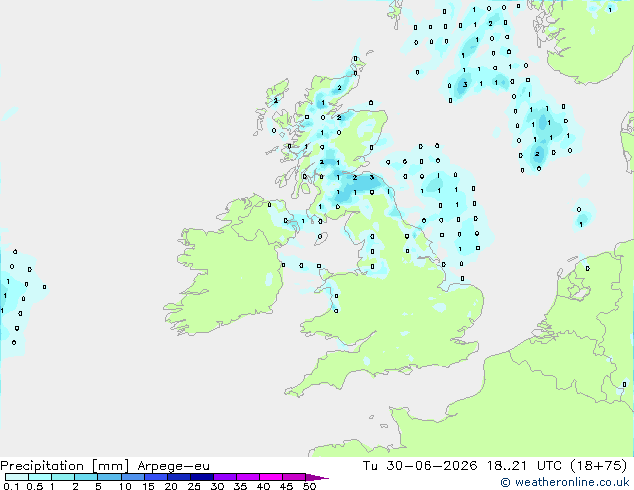Click the "0.5" legend label
The image size is (634, 490).
click(35, 486)
